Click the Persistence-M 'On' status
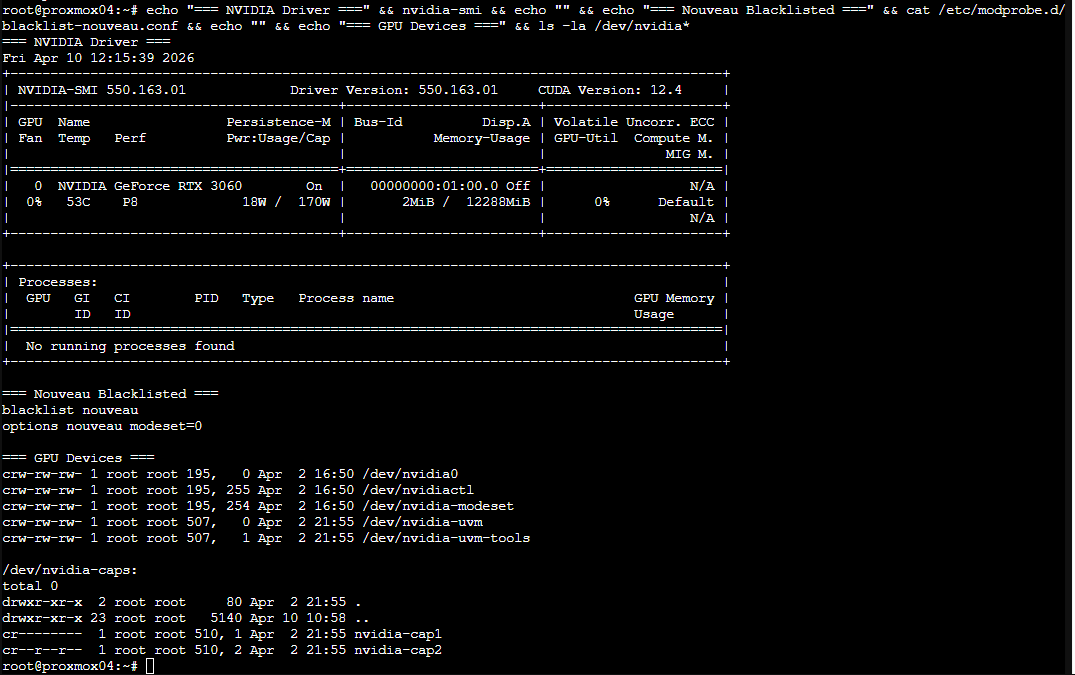1075x675 pixels. 313,185
